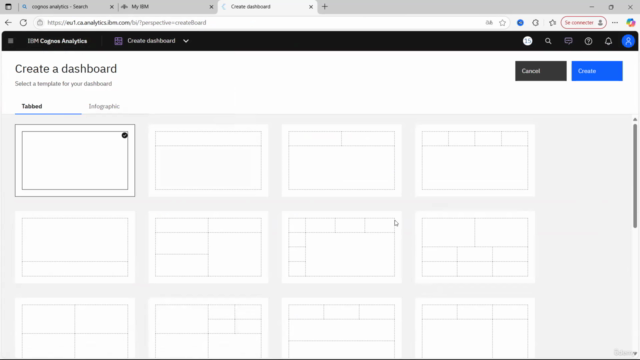The width and height of the screenshot is (640, 360).
Task: Select the four-quadrant grid template
Action: (75, 329)
